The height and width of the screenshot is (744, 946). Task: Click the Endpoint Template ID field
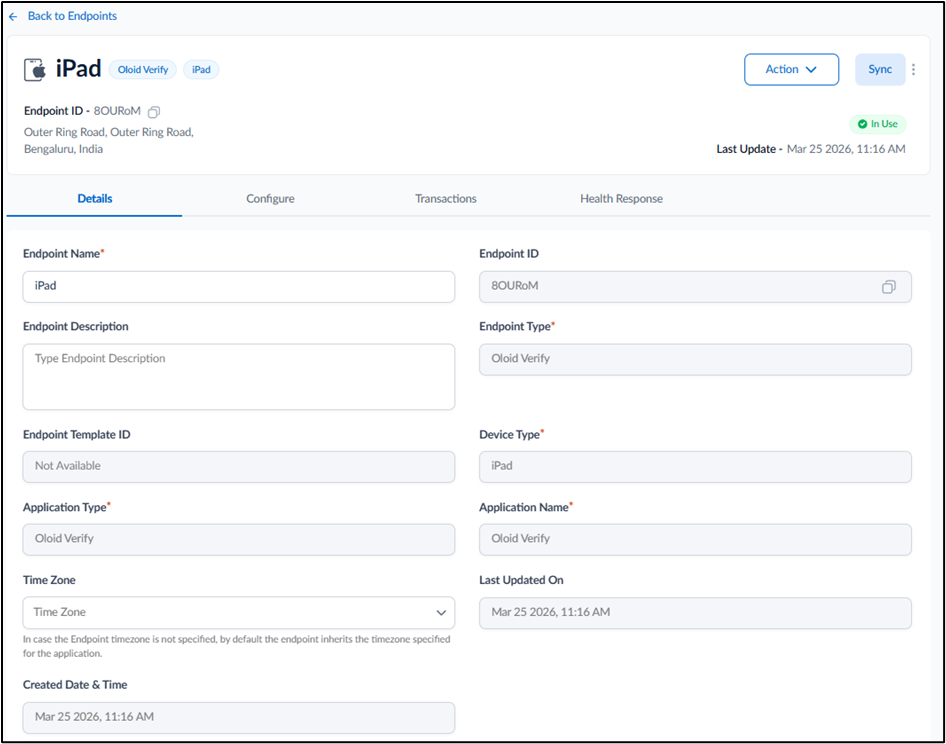(x=239, y=466)
